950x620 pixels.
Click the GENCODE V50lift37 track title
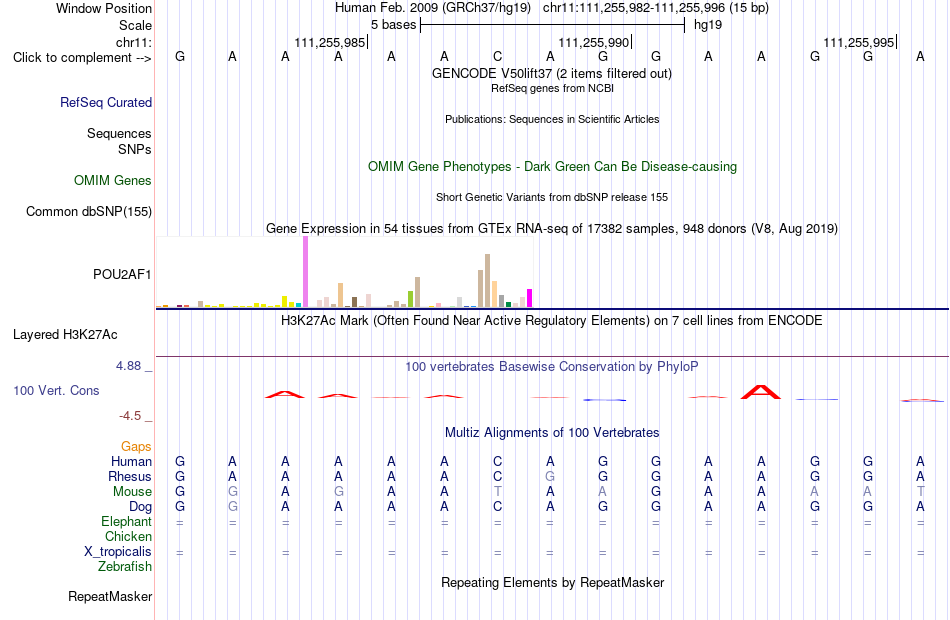coord(552,73)
